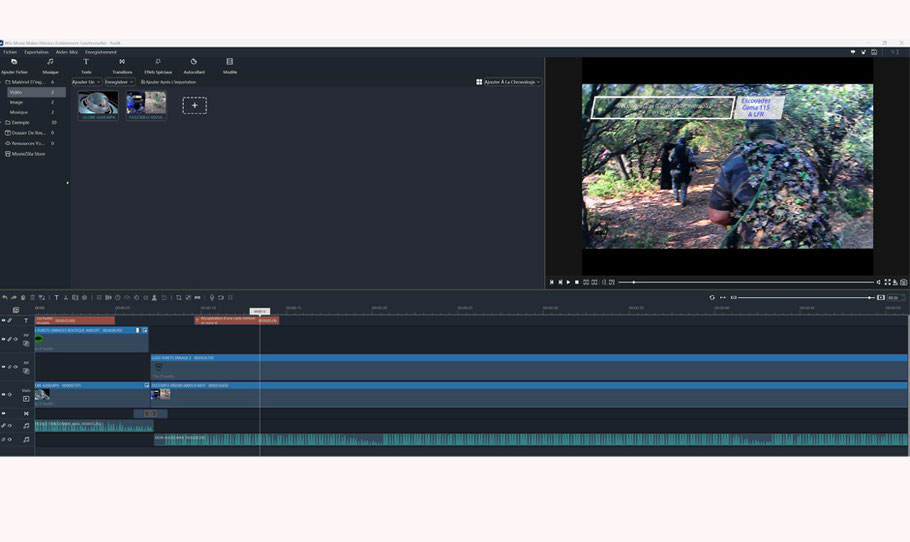This screenshot has width=910, height=542.
Task: Toggle 'Ajouter Après L'importation' option
Action: pos(168,82)
